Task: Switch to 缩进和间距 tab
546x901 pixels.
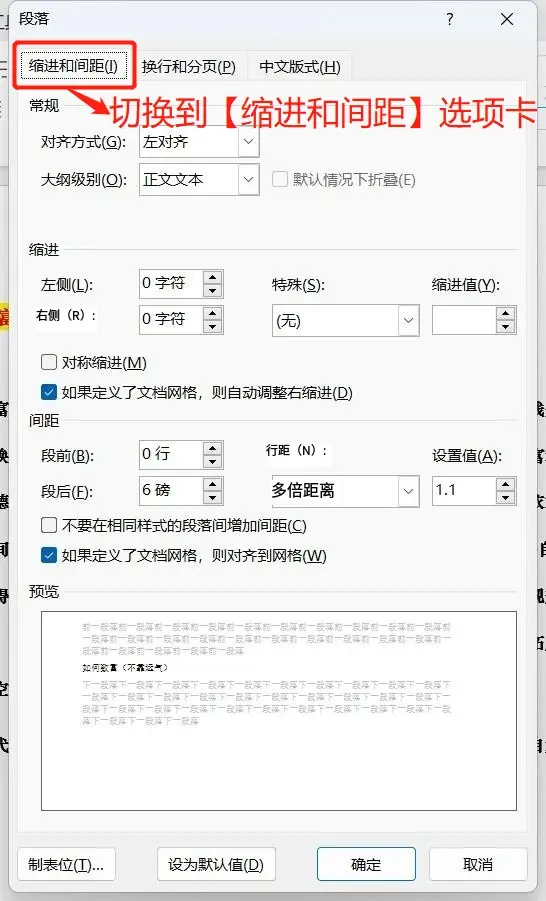Action: coord(73,66)
